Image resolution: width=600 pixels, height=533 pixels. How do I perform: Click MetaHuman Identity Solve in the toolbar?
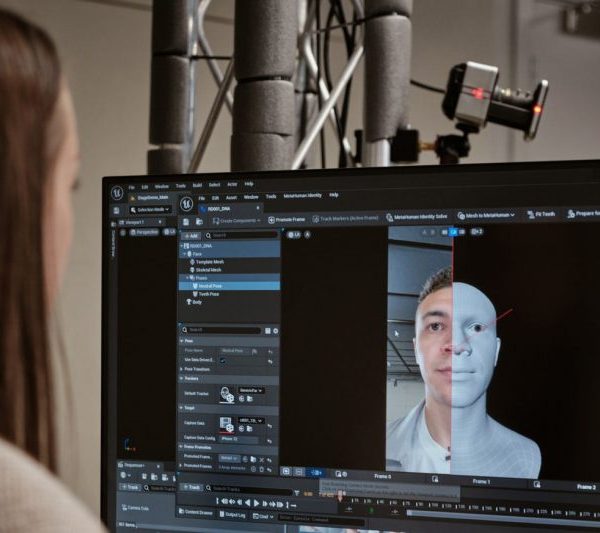pyautogui.click(x=416, y=217)
